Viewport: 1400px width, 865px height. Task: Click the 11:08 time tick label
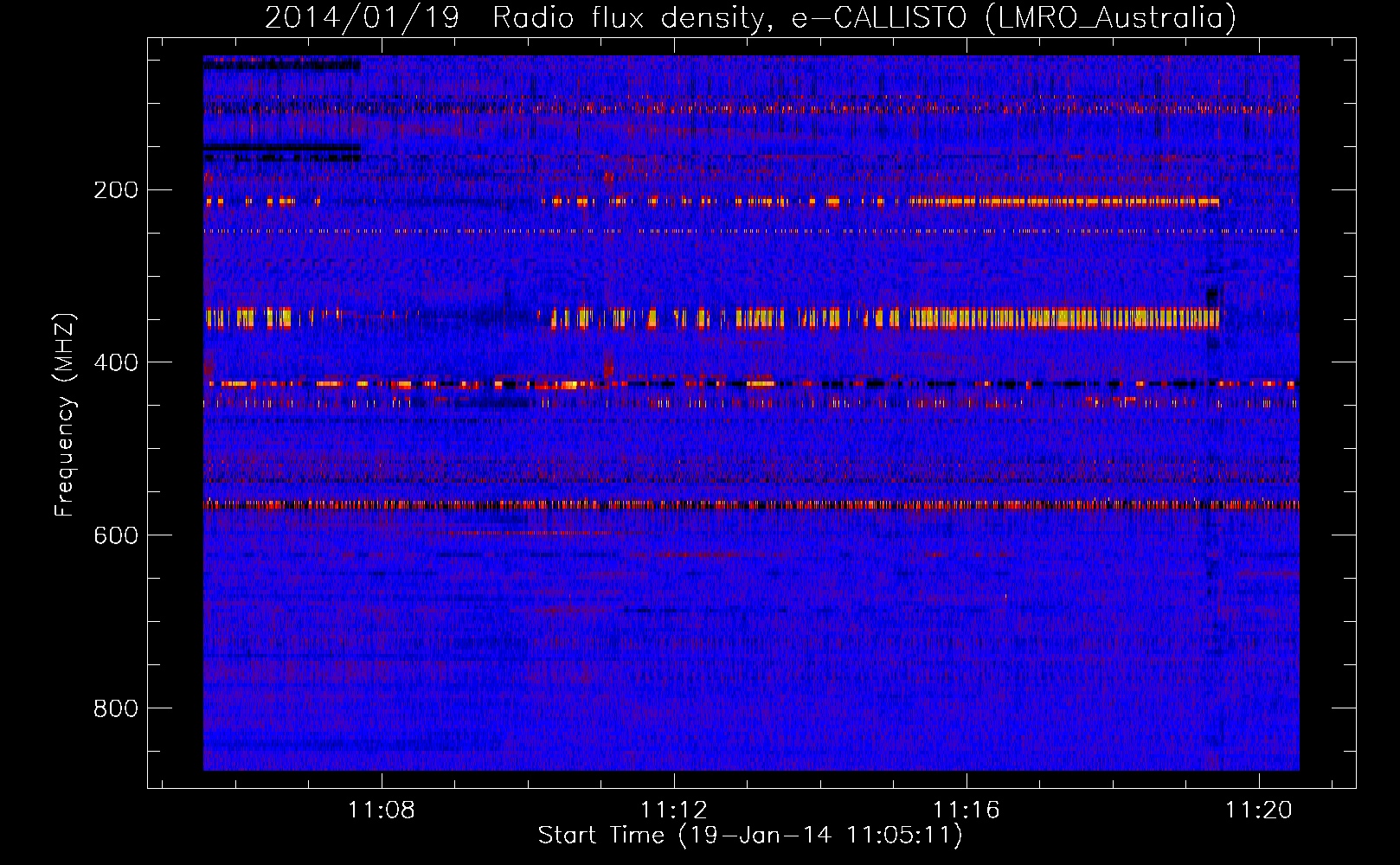pyautogui.click(x=382, y=810)
